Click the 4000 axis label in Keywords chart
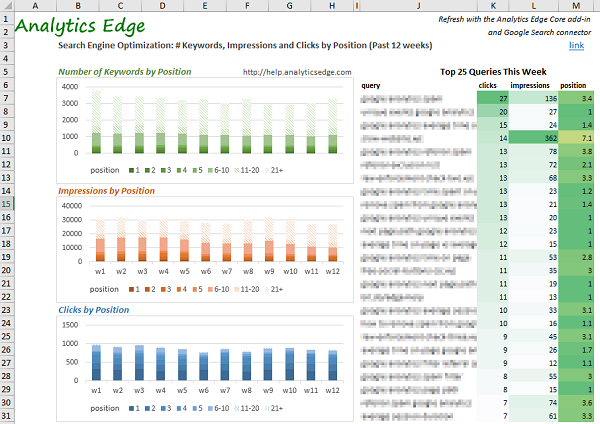The height and width of the screenshot is (424, 600). (70, 87)
